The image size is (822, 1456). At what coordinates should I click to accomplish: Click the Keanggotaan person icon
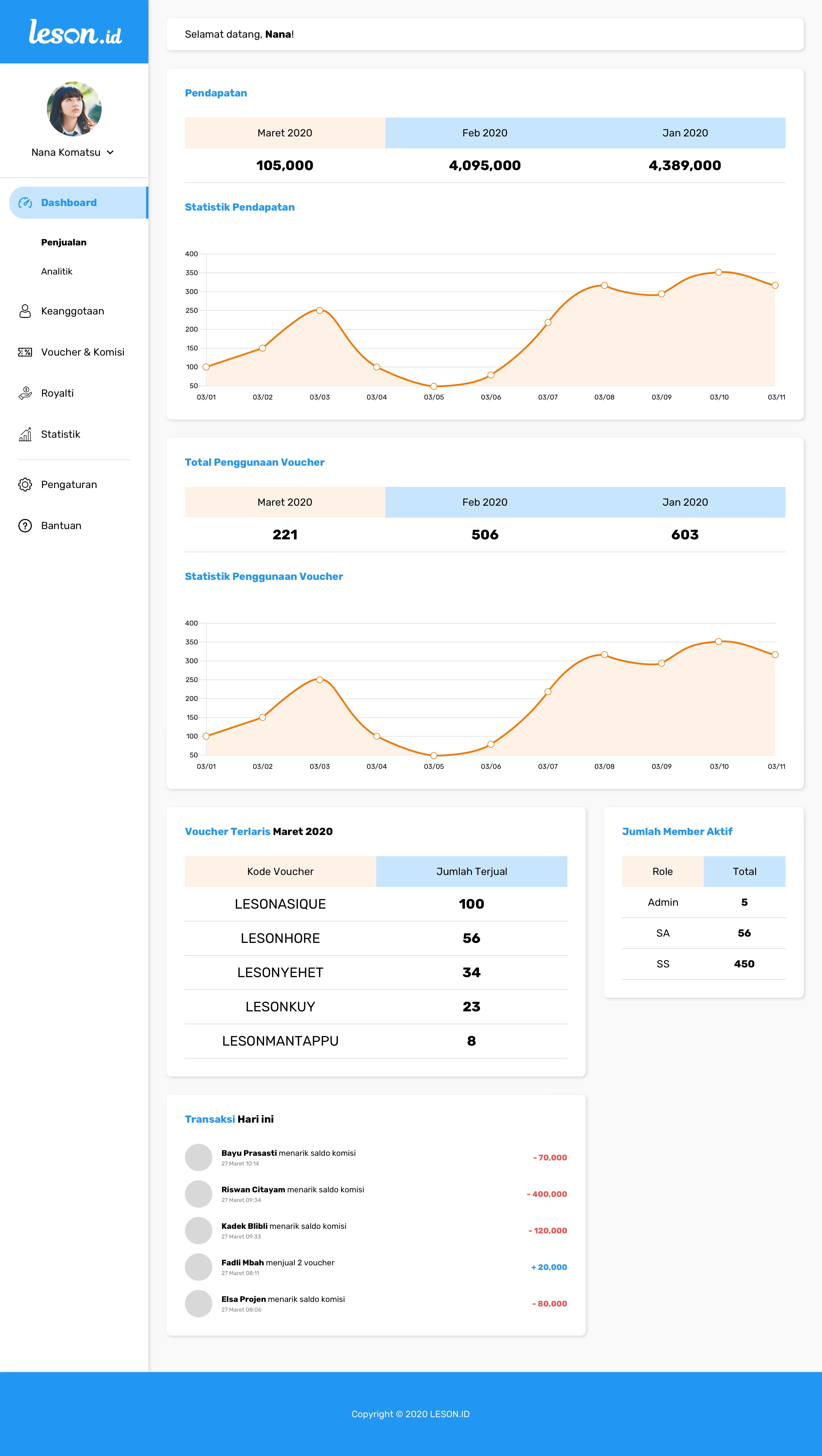point(25,311)
